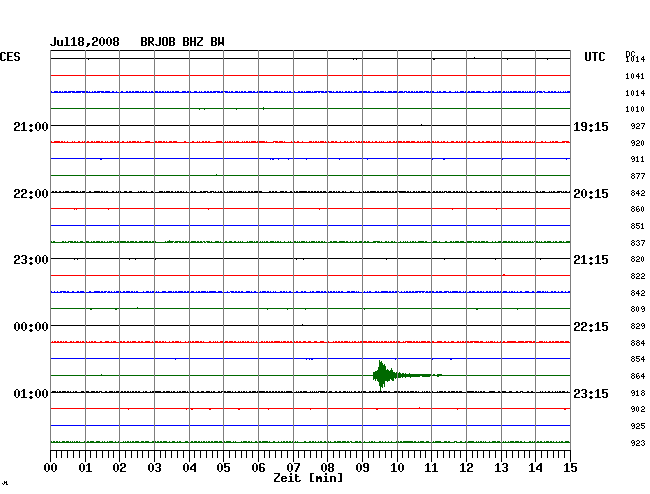The image size is (650, 494).
Task: Click the DC value 927
Action: (638, 126)
